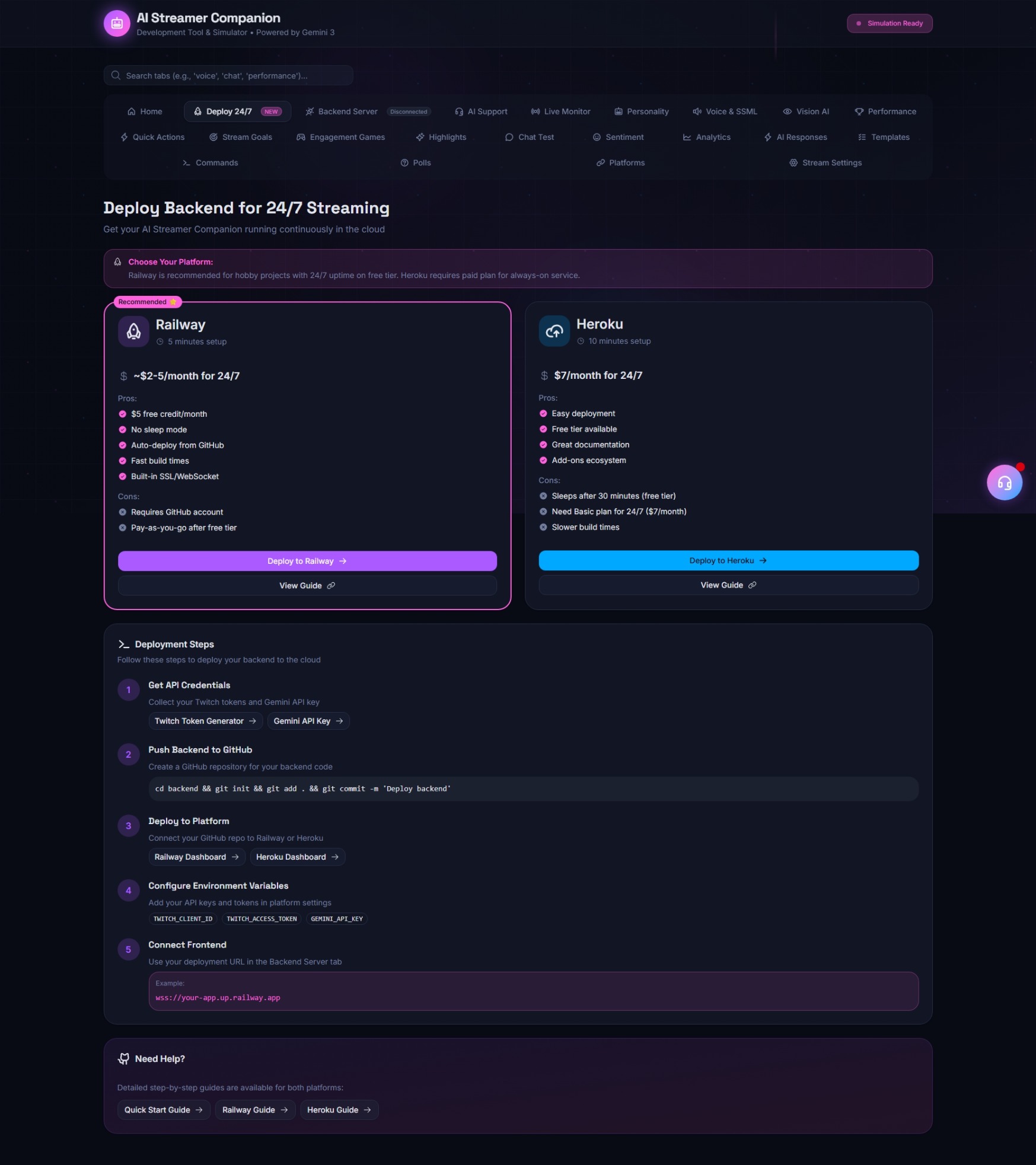The width and height of the screenshot is (1036, 1165).
Task: Open the Twitch Token Generator link
Action: (x=205, y=721)
